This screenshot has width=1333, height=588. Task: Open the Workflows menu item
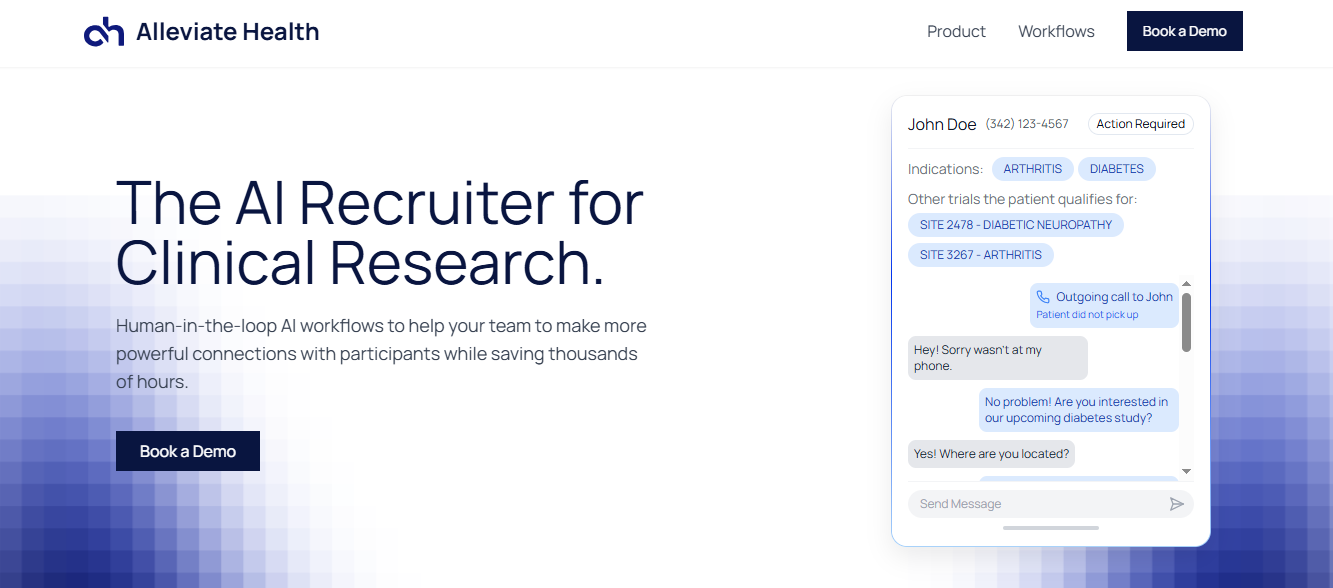[1056, 31]
